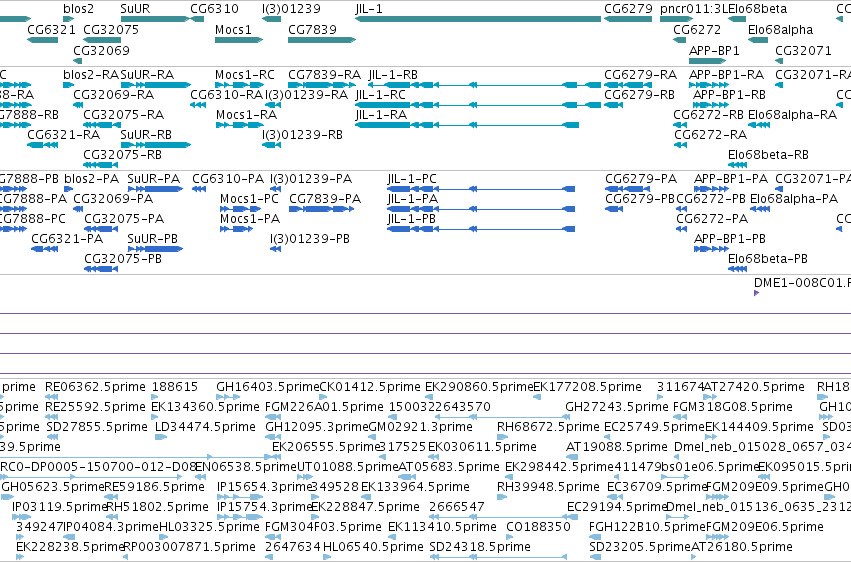Click the CG6279-RB transcript
Image resolution: width=851 pixels, height=562 pixels.
click(613, 105)
